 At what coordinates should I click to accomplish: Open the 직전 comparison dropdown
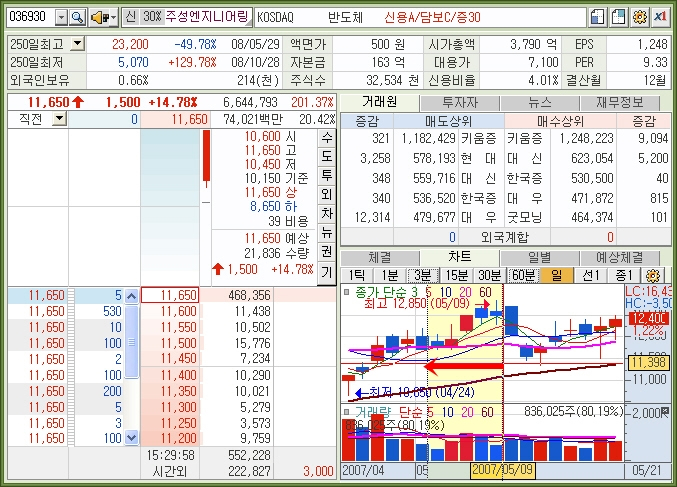click(x=58, y=119)
